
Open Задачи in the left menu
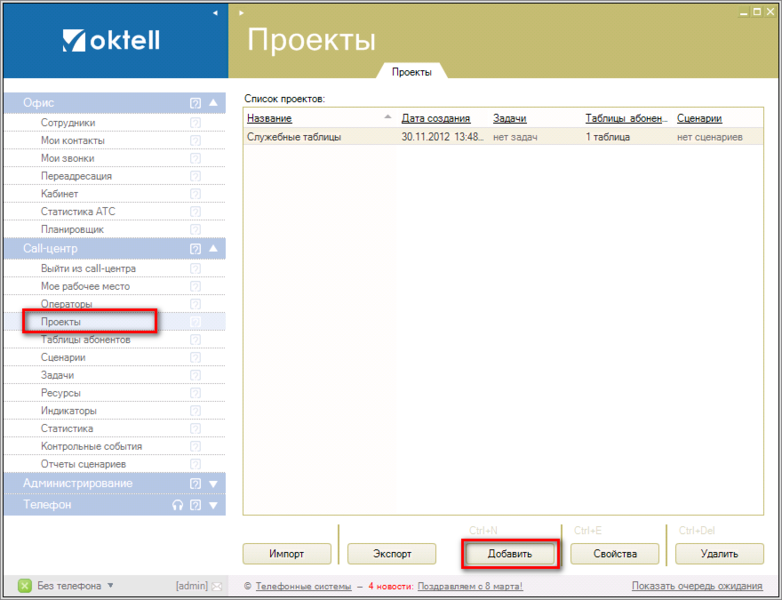point(57,375)
